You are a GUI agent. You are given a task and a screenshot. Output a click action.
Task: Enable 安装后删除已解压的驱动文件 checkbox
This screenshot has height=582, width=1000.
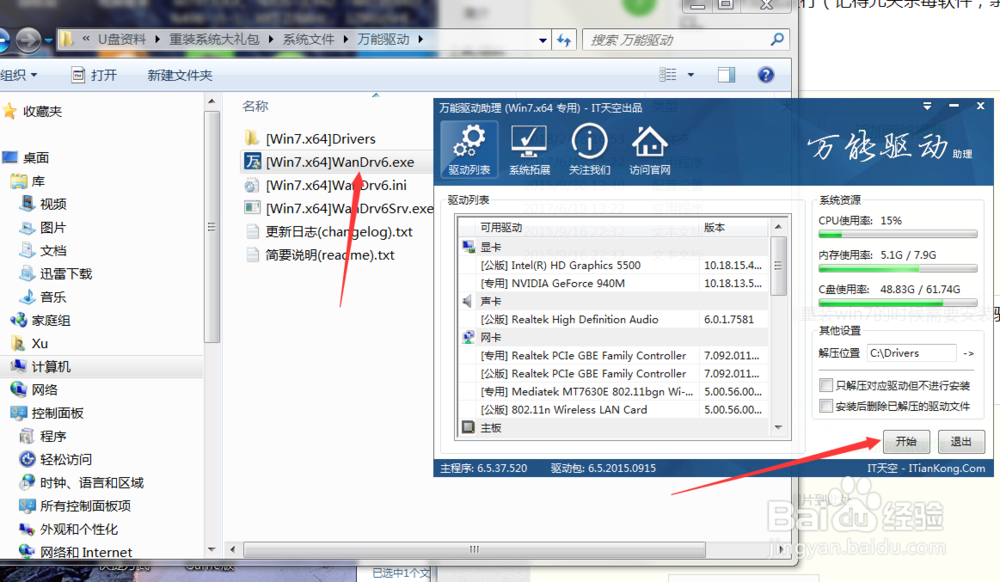(826, 406)
